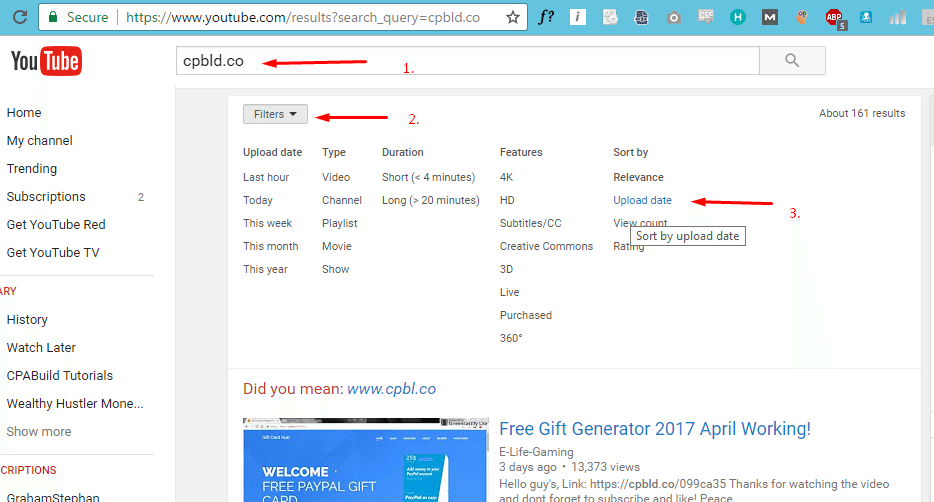
Task: Open the camera screenshot extension
Action: (x=674, y=18)
